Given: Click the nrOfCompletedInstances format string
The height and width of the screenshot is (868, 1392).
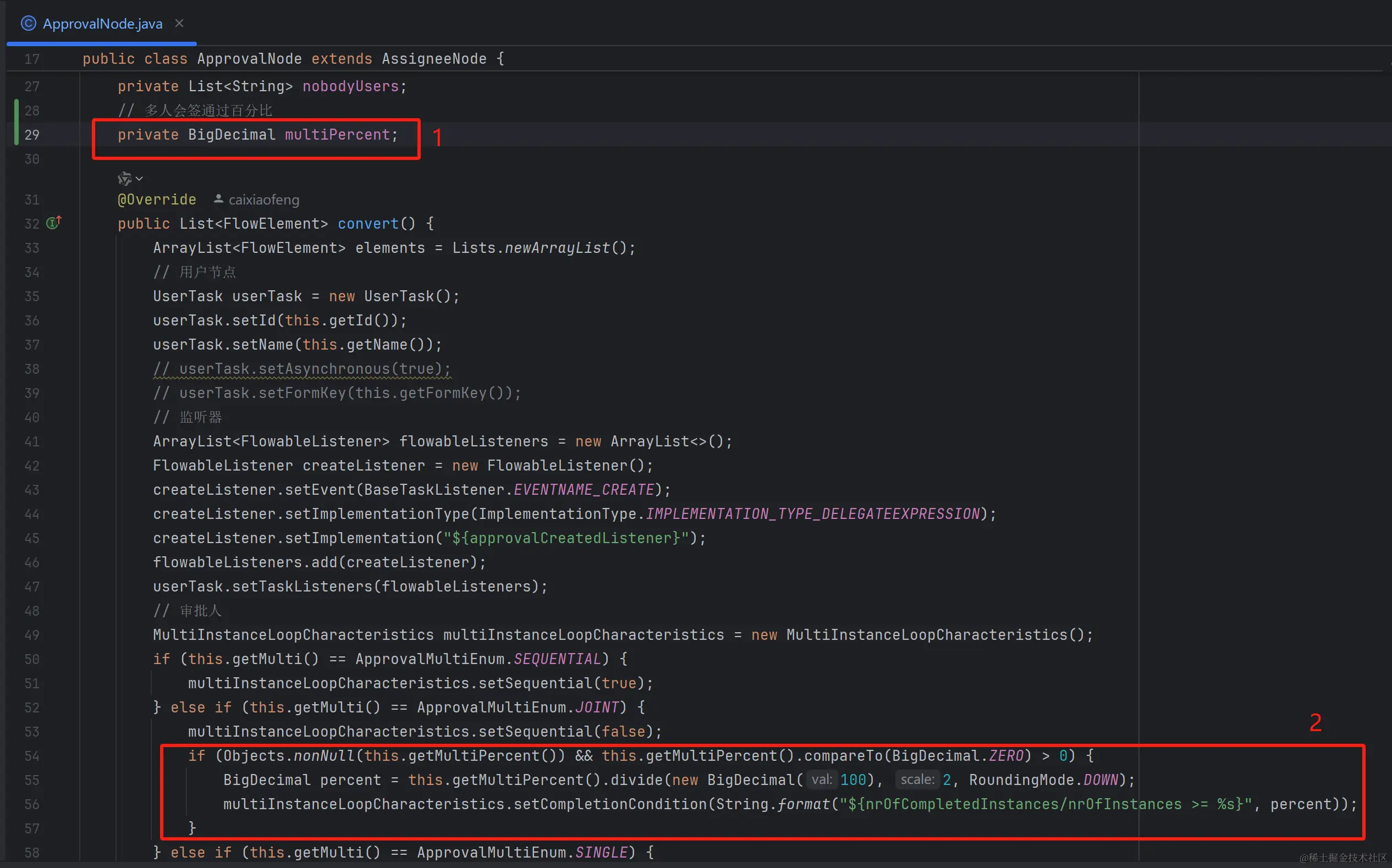Looking at the screenshot, I should point(1045,804).
